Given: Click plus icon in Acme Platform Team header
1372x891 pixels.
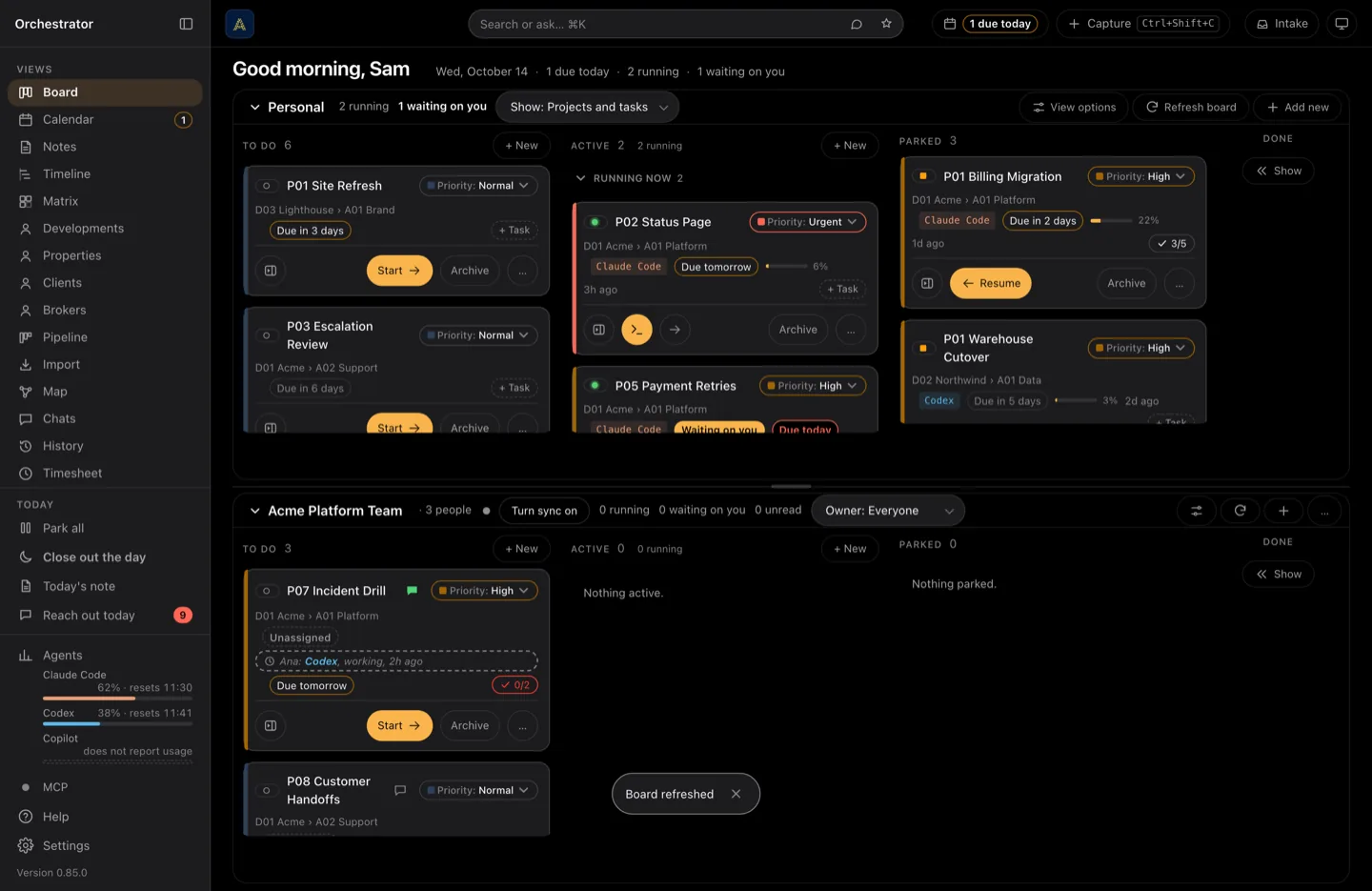Looking at the screenshot, I should click(x=1283, y=511).
